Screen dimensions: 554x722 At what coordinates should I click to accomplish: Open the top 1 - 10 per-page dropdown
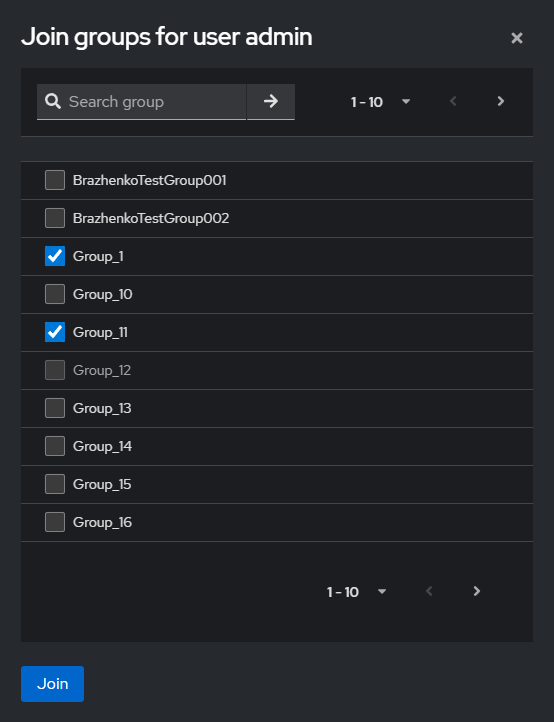tap(380, 102)
